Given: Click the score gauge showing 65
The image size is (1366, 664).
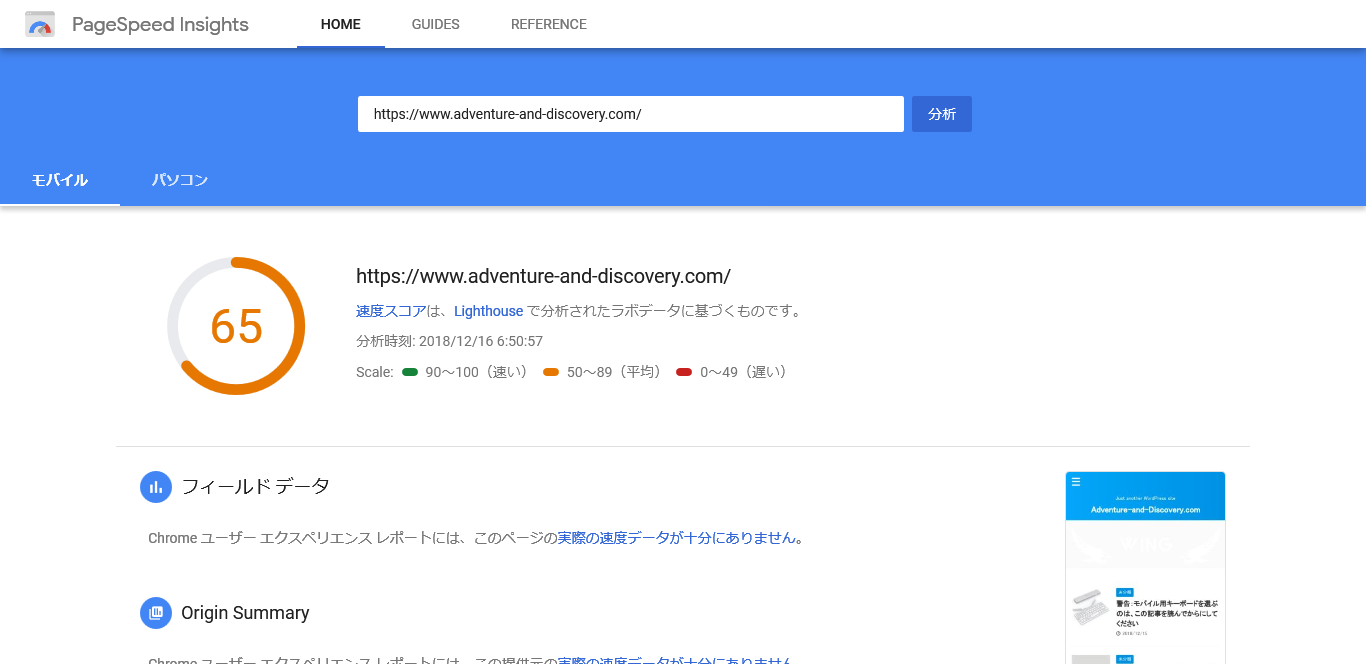Looking at the screenshot, I should pyautogui.click(x=236, y=326).
